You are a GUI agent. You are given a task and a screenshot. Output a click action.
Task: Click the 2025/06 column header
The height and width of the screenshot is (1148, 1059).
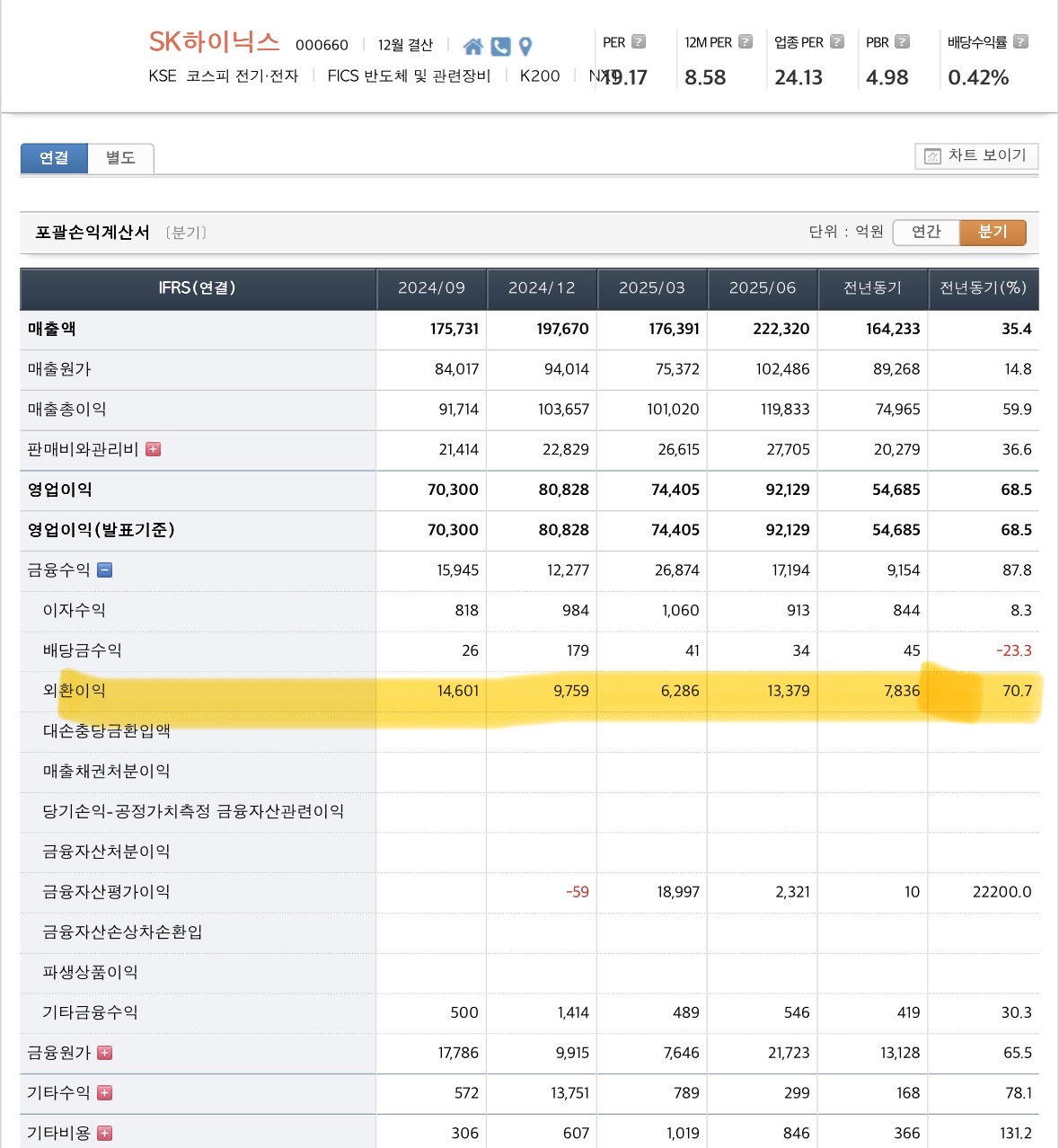click(762, 288)
